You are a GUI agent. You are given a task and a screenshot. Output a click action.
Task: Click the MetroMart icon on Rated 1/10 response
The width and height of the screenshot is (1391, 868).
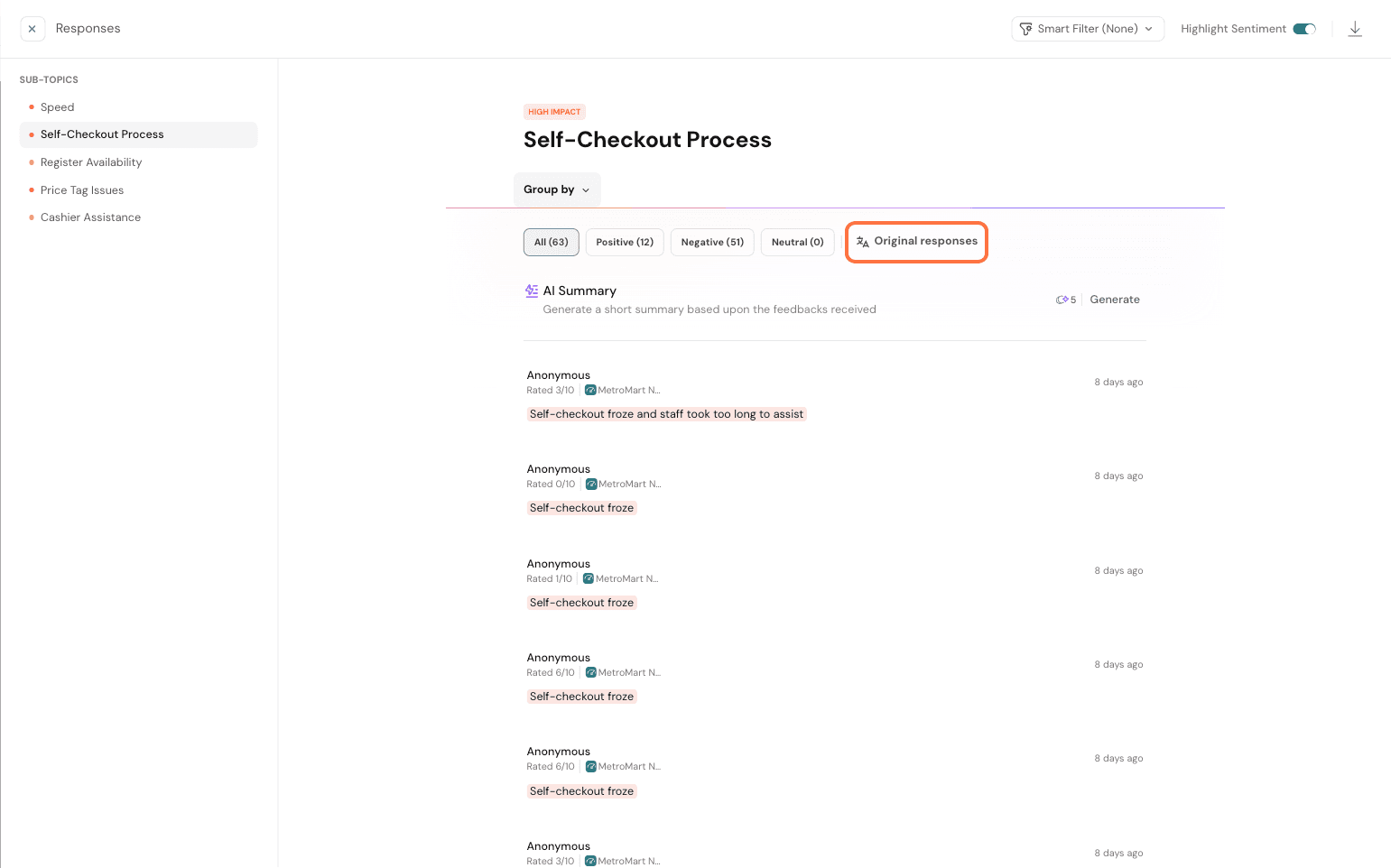(589, 579)
